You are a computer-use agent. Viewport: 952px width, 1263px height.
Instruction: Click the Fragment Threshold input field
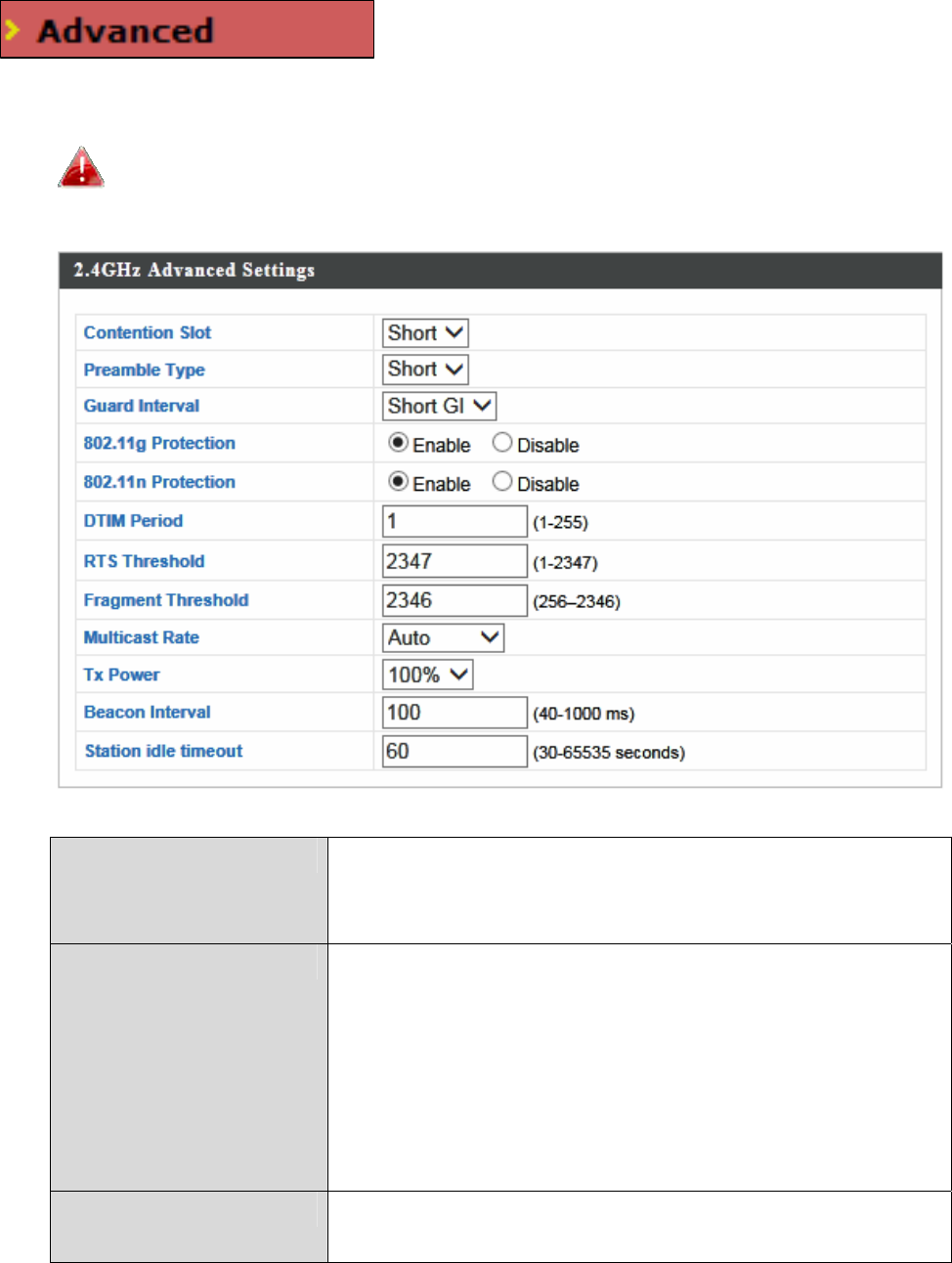[x=454, y=600]
